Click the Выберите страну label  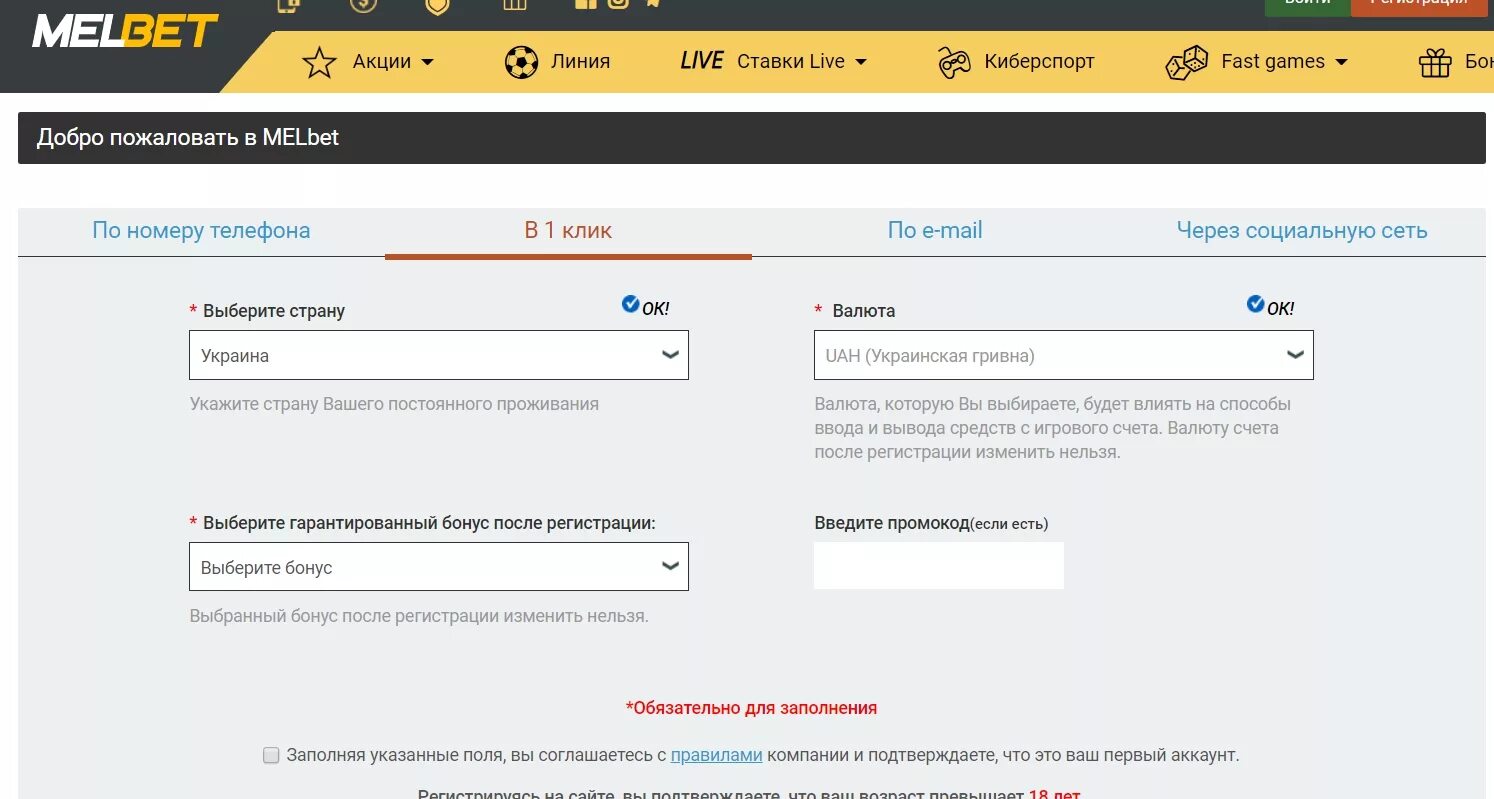274,311
